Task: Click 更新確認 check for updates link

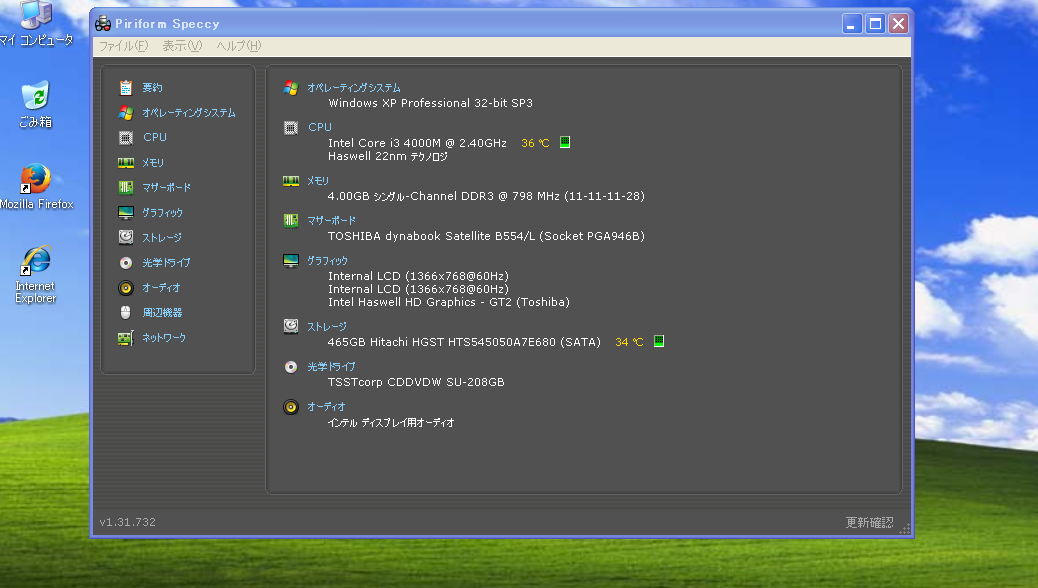Action: tap(869, 522)
